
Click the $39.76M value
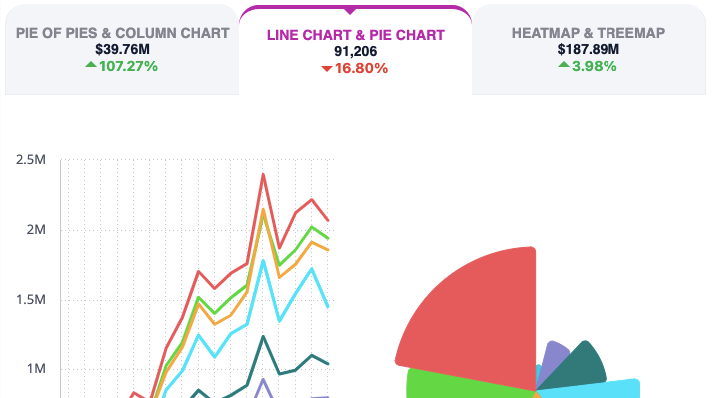122,49
